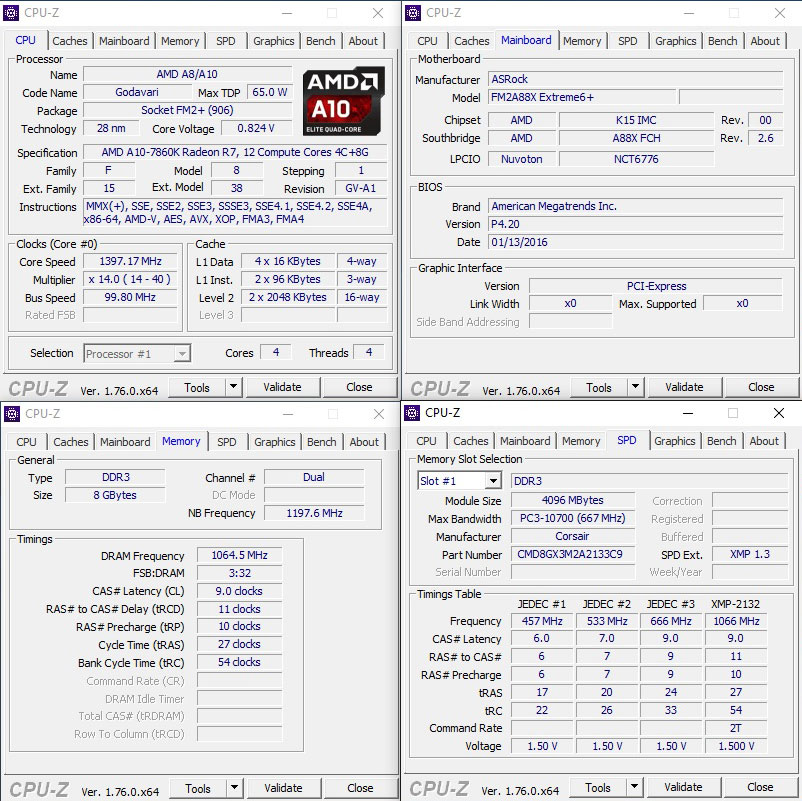Switch to the CPU tab in the Mainboard window
This screenshot has width=802, height=801.
(x=427, y=41)
